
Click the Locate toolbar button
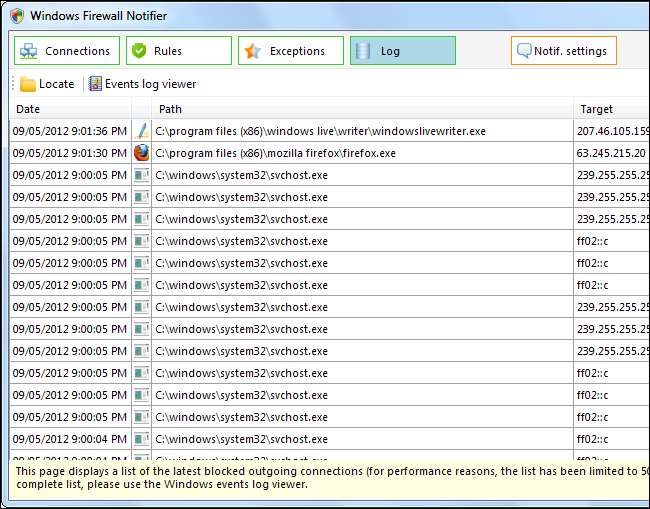(x=47, y=84)
